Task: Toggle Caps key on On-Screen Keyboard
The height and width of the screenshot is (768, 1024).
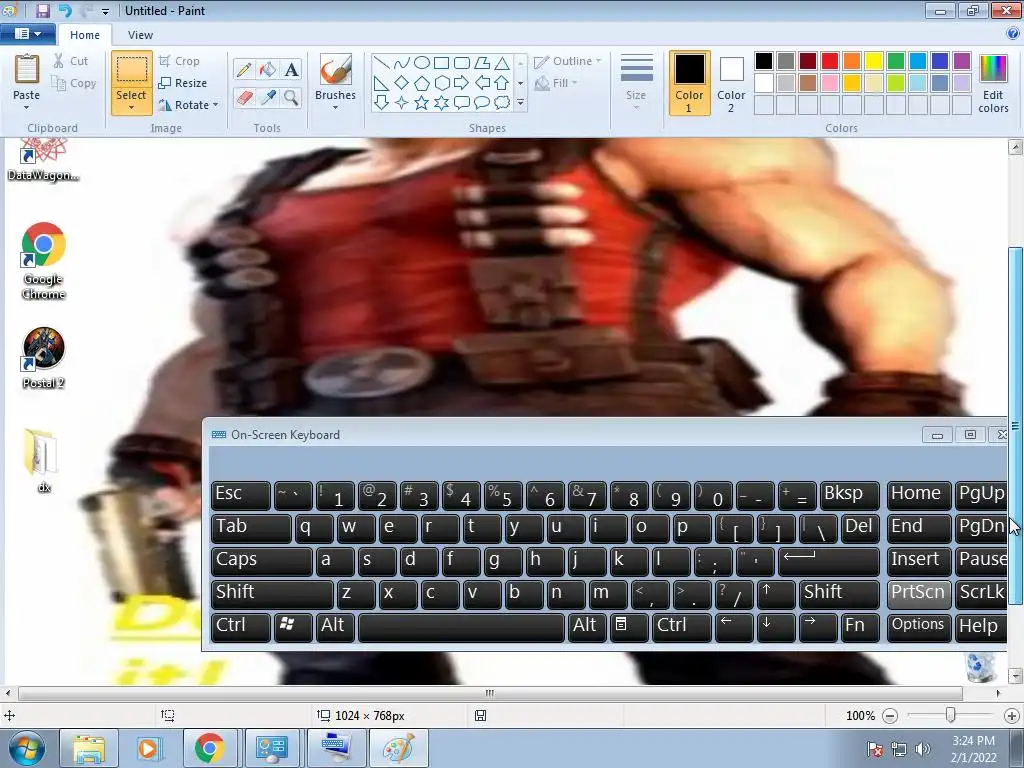Action: [x=261, y=560]
